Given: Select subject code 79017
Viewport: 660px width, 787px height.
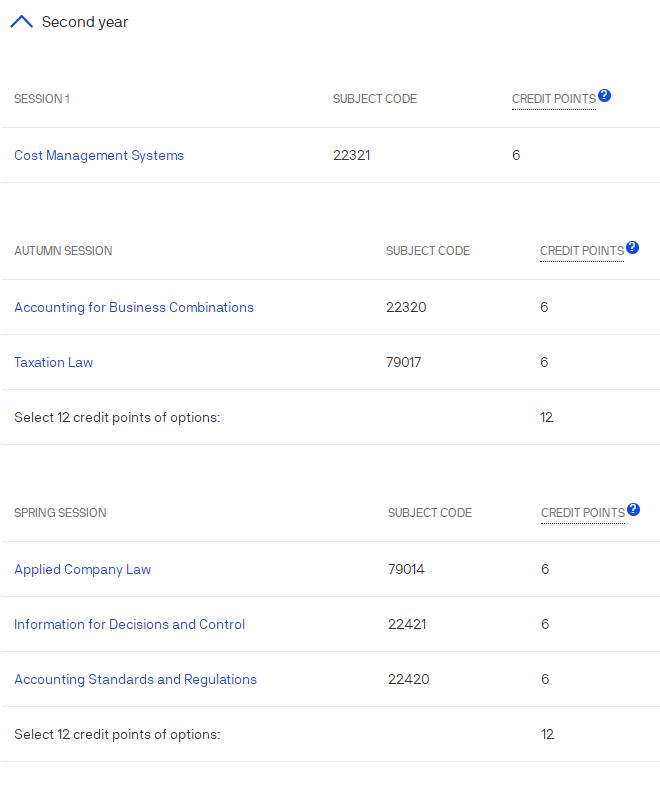Looking at the screenshot, I should 404,362.
